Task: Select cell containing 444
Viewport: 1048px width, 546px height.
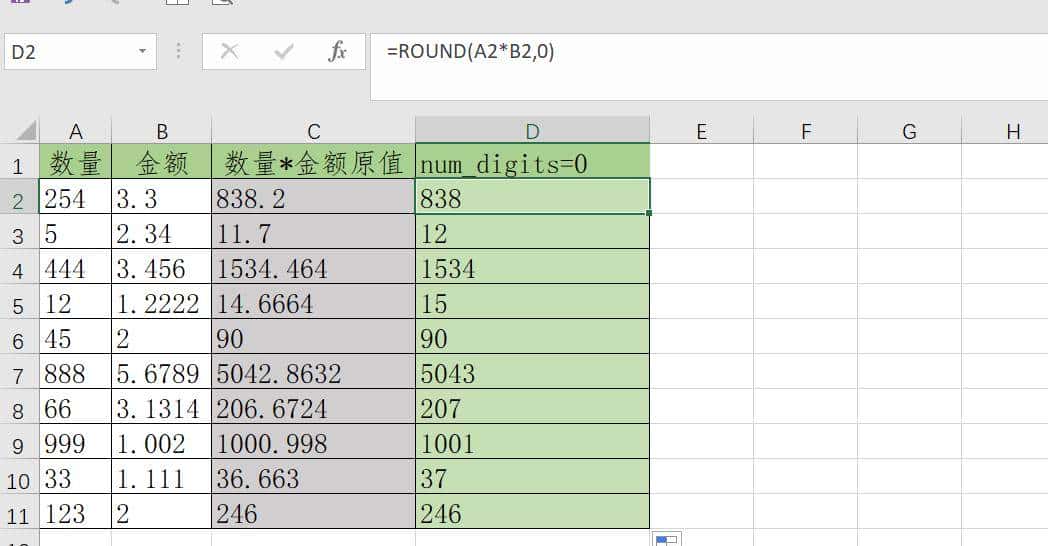Action: [x=76, y=267]
